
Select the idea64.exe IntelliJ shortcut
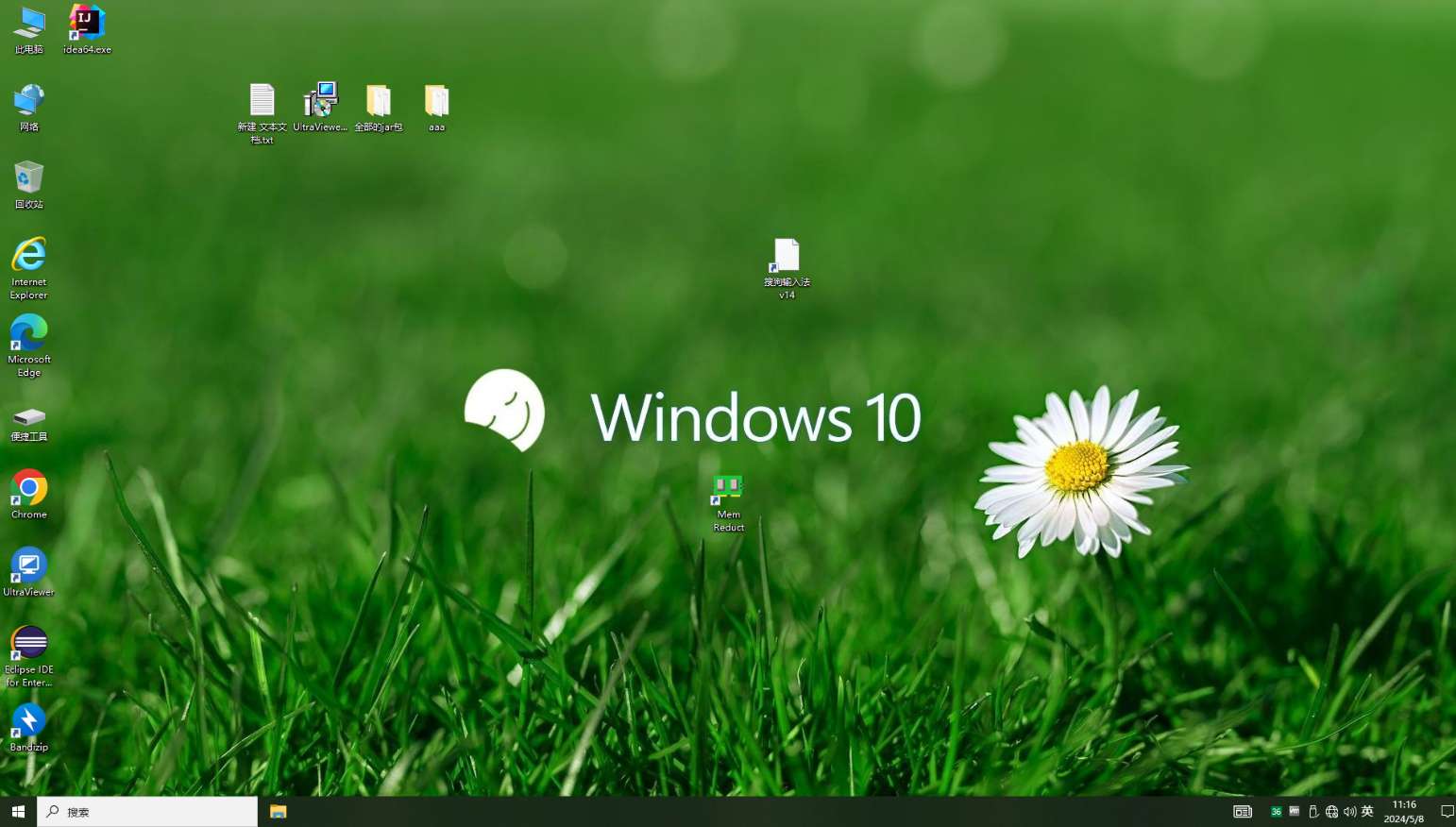pyautogui.click(x=87, y=29)
